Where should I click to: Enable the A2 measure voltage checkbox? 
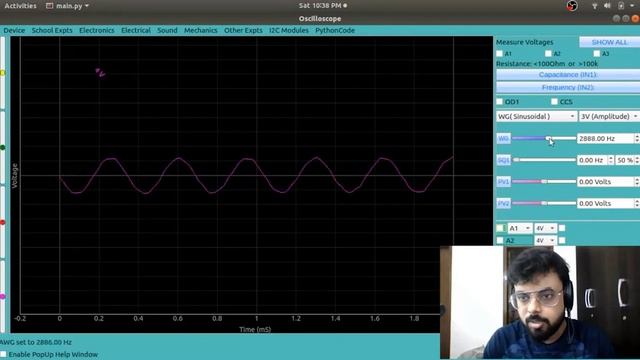(x=548, y=53)
